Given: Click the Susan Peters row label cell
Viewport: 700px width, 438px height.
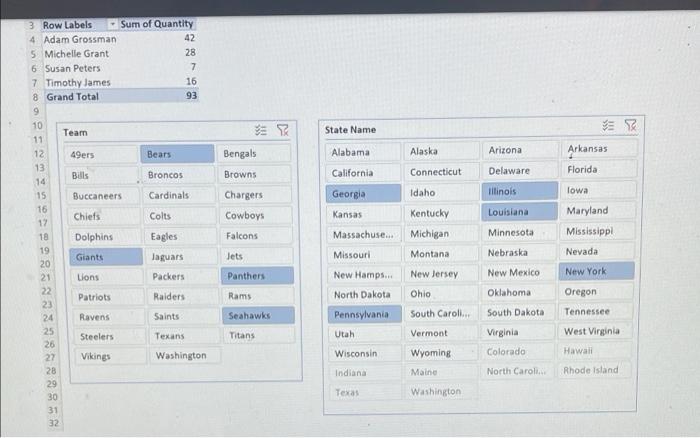Looking at the screenshot, I should point(73,68).
